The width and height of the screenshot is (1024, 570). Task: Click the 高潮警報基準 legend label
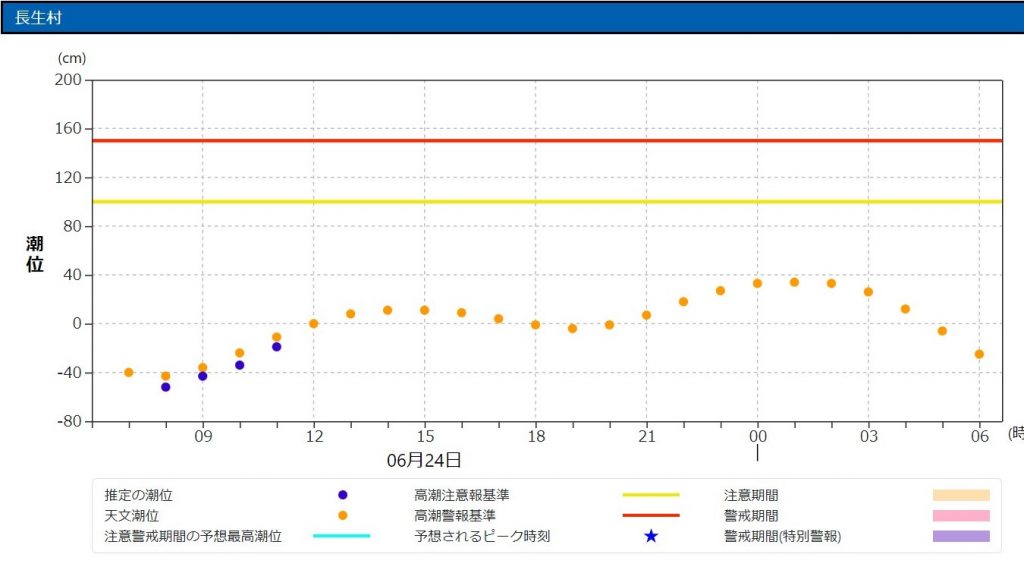[x=455, y=515]
